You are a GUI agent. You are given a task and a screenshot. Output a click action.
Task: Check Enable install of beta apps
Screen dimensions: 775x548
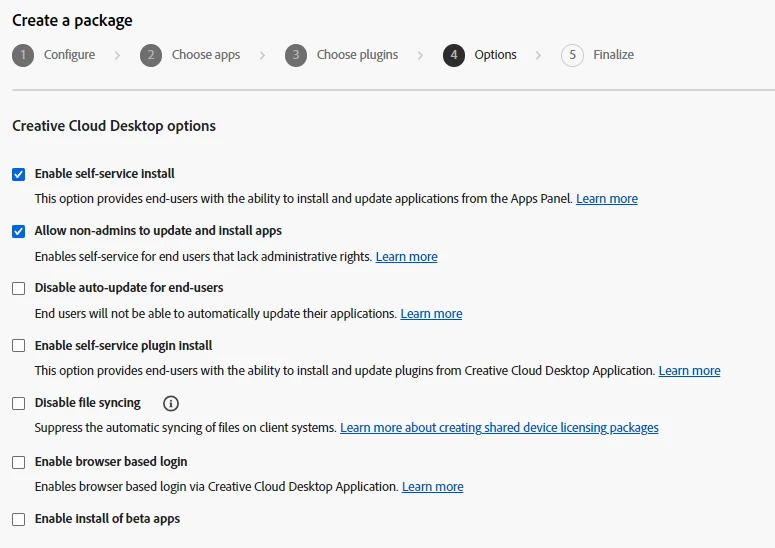pos(19,519)
